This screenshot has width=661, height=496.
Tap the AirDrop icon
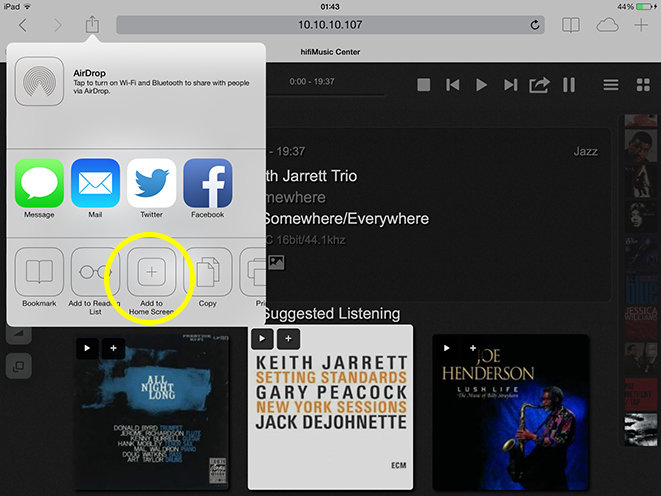[39, 81]
